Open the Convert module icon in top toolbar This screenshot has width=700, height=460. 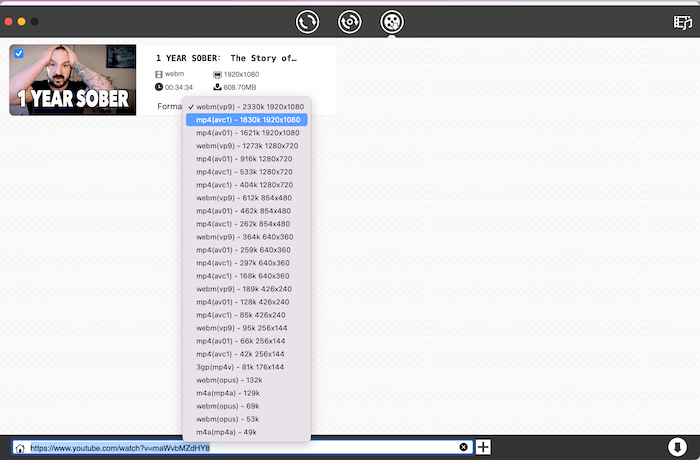[308, 21]
